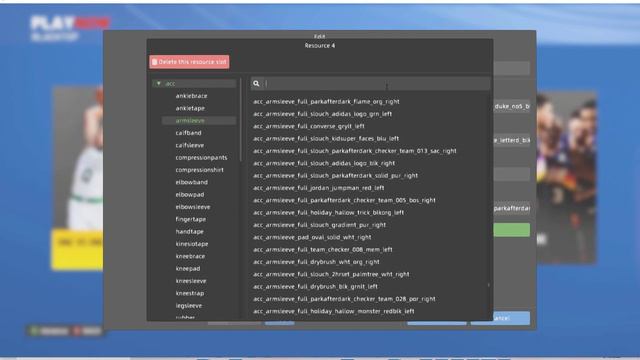640x360 pixels.
Task: Select the kneebrace category
Action: coord(190,256)
